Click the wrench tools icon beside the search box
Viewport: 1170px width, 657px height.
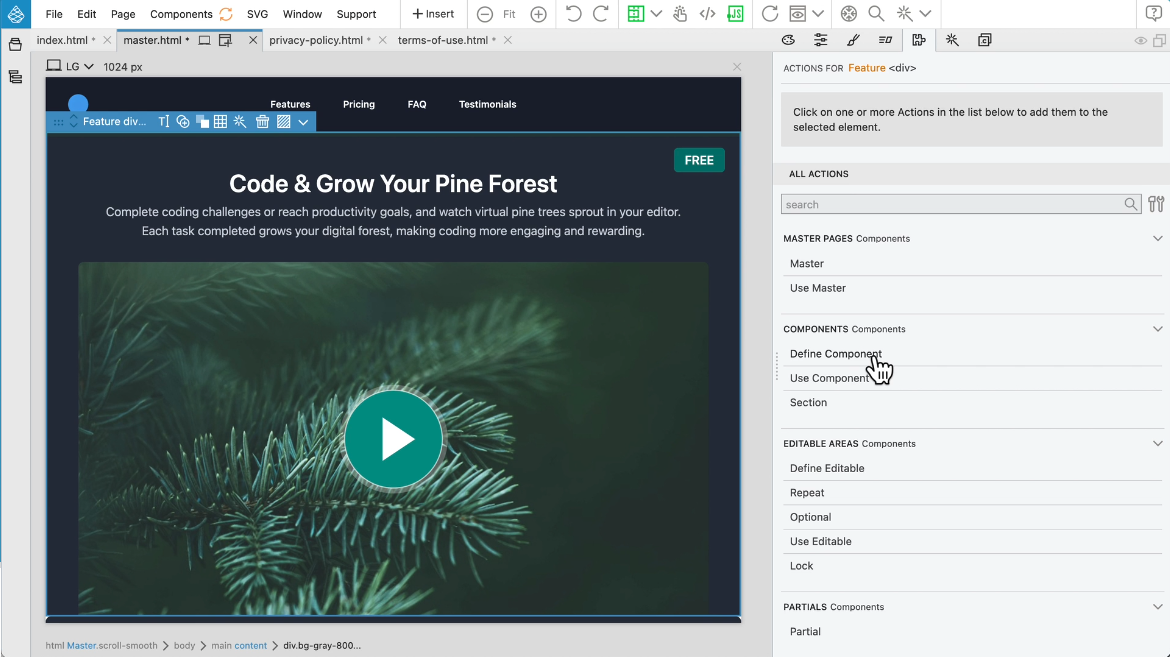pos(1156,204)
